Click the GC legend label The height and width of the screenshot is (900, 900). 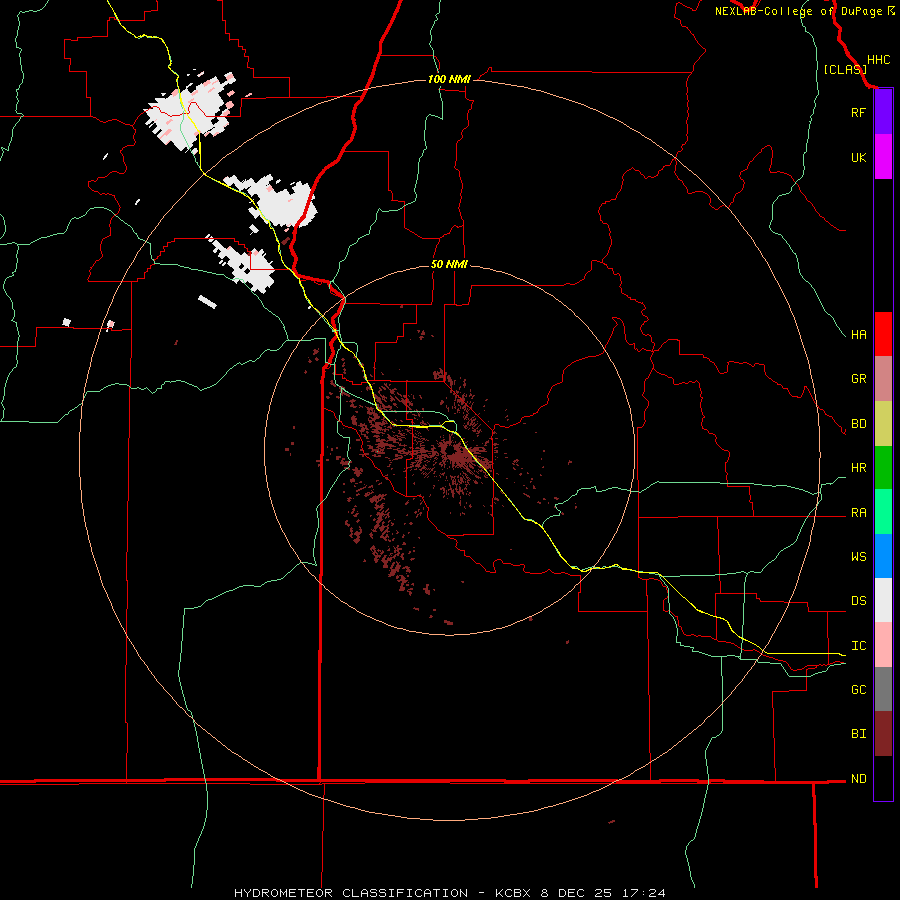(858, 689)
